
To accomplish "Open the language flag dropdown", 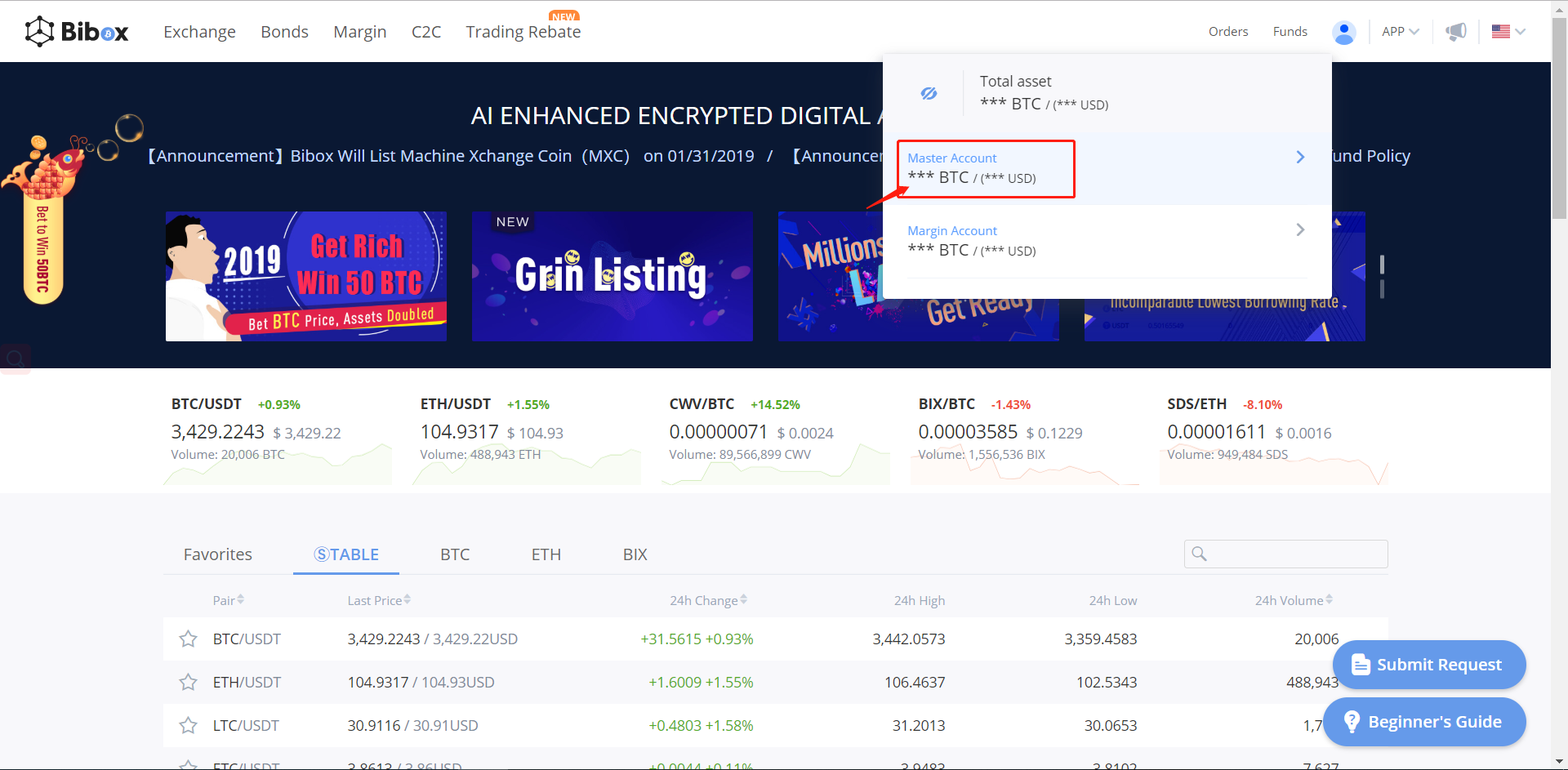I will coord(1508,32).
